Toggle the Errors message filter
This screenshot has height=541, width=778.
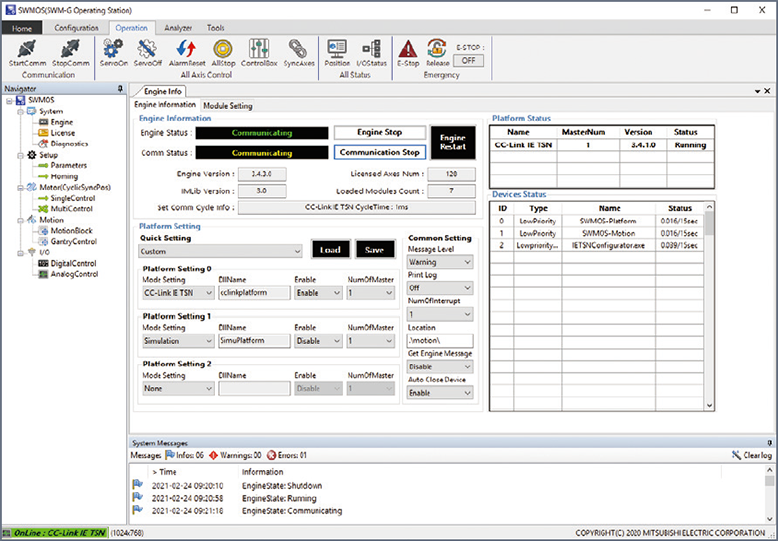(286, 455)
